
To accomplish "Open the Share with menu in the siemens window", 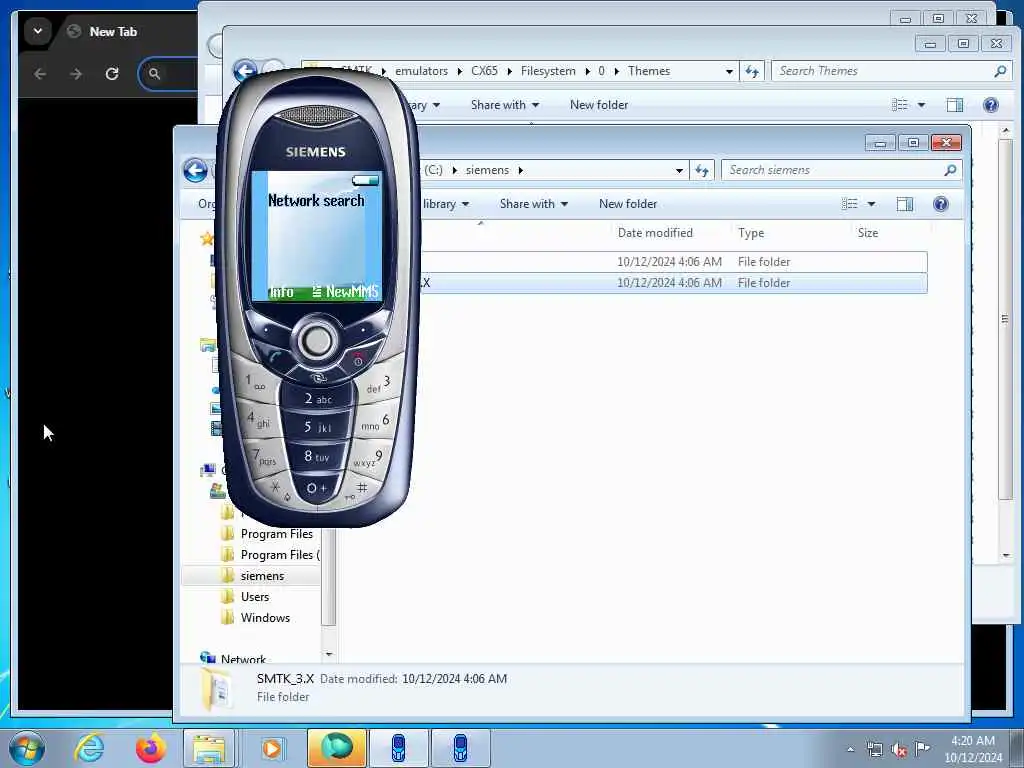I will pos(534,204).
